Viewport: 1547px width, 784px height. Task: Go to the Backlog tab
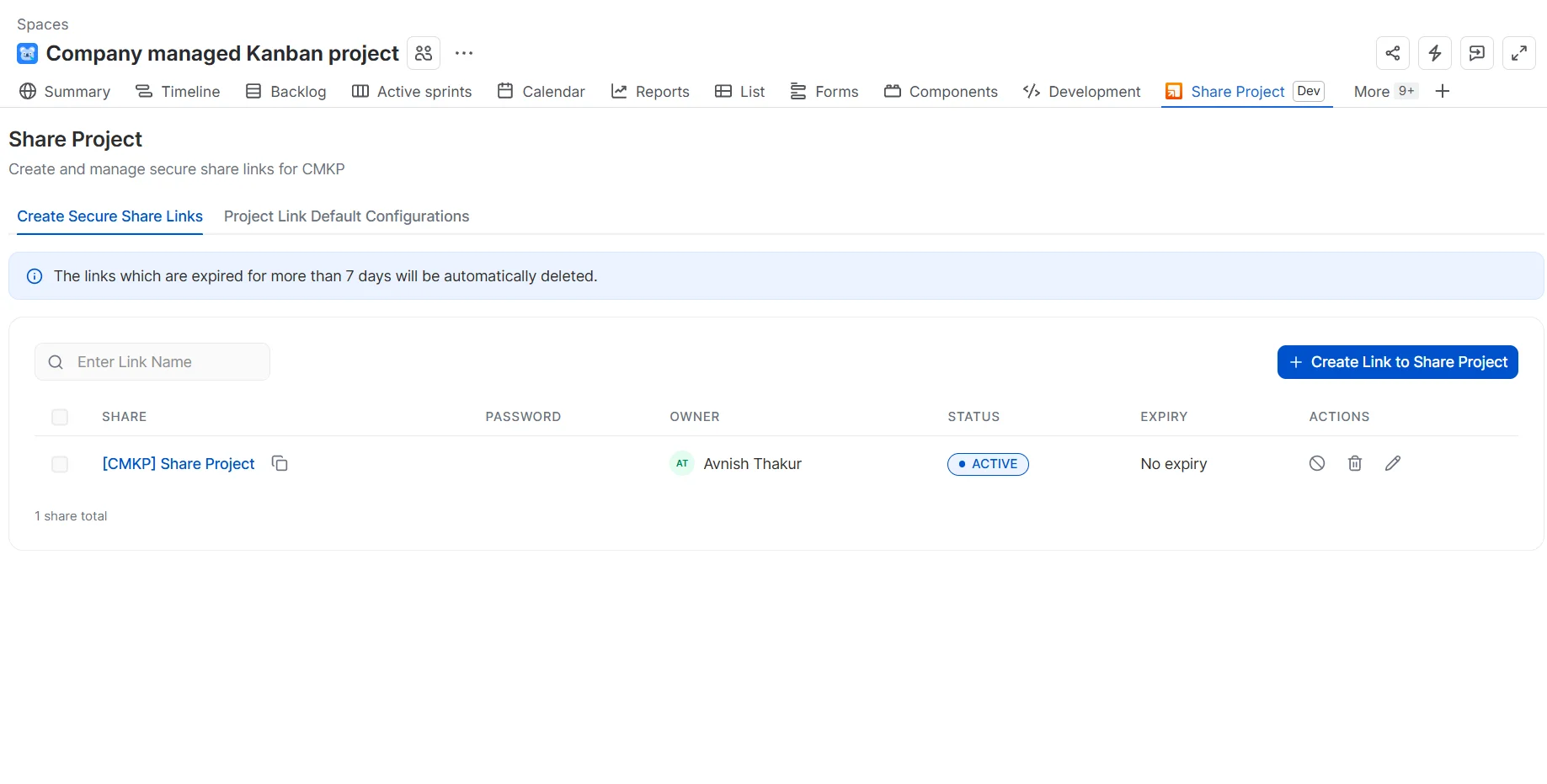coord(285,91)
